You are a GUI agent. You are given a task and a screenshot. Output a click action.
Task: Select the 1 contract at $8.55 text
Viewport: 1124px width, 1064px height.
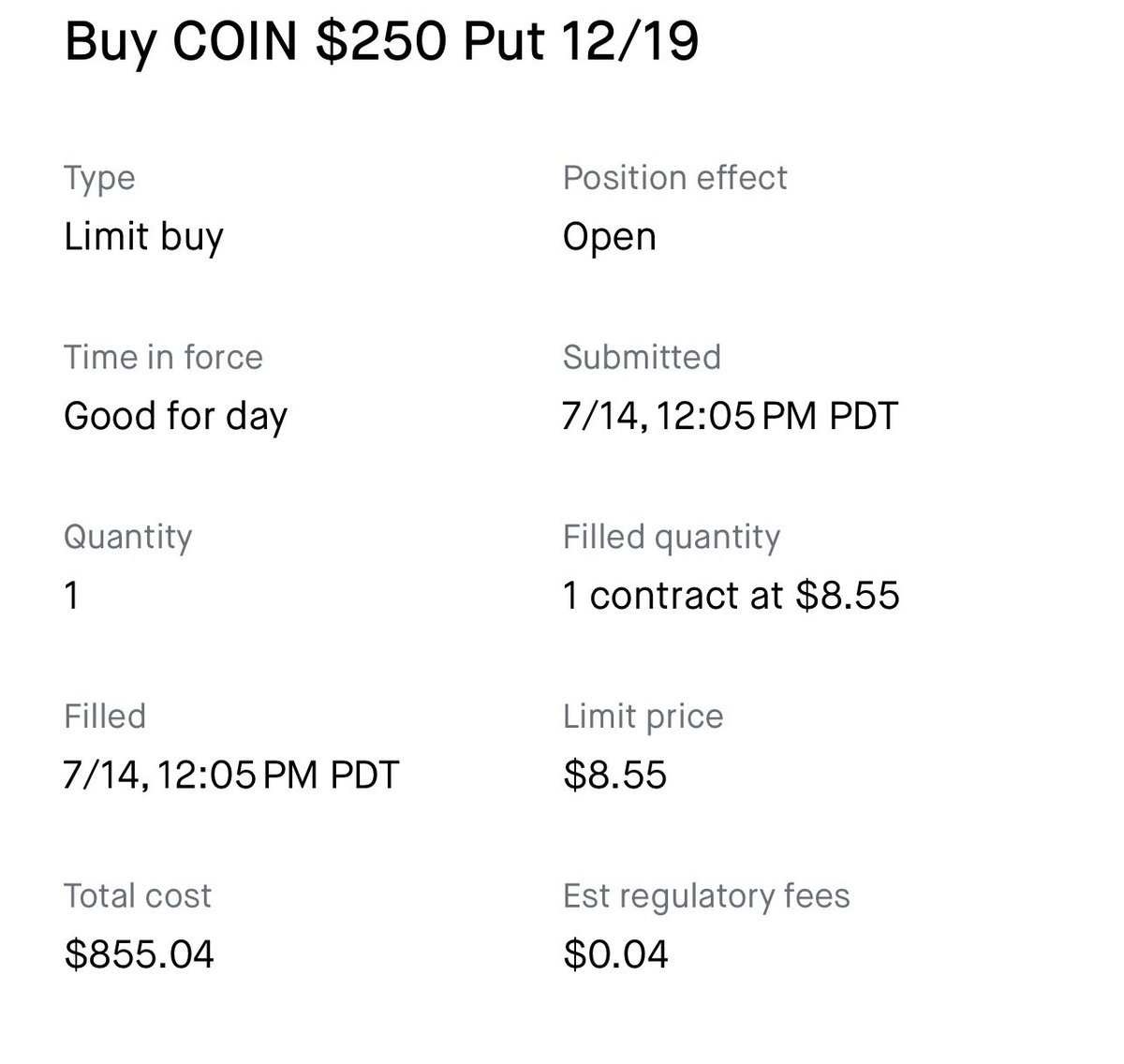click(x=731, y=596)
